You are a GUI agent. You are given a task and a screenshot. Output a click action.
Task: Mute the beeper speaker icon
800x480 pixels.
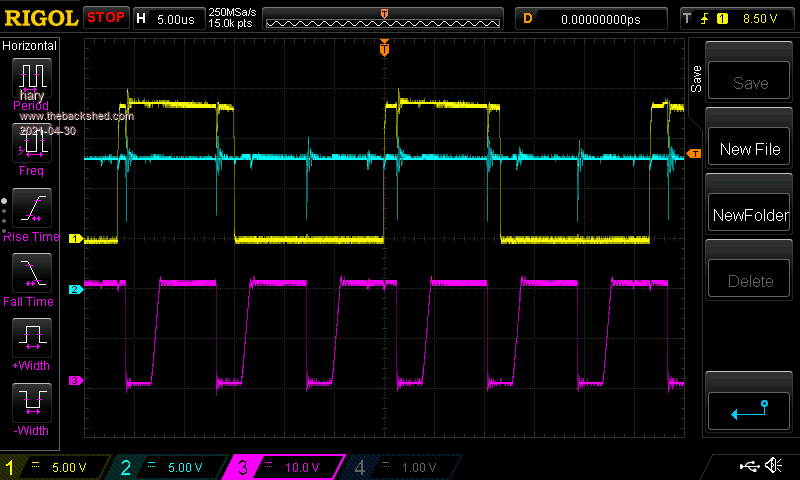[x=773, y=466]
